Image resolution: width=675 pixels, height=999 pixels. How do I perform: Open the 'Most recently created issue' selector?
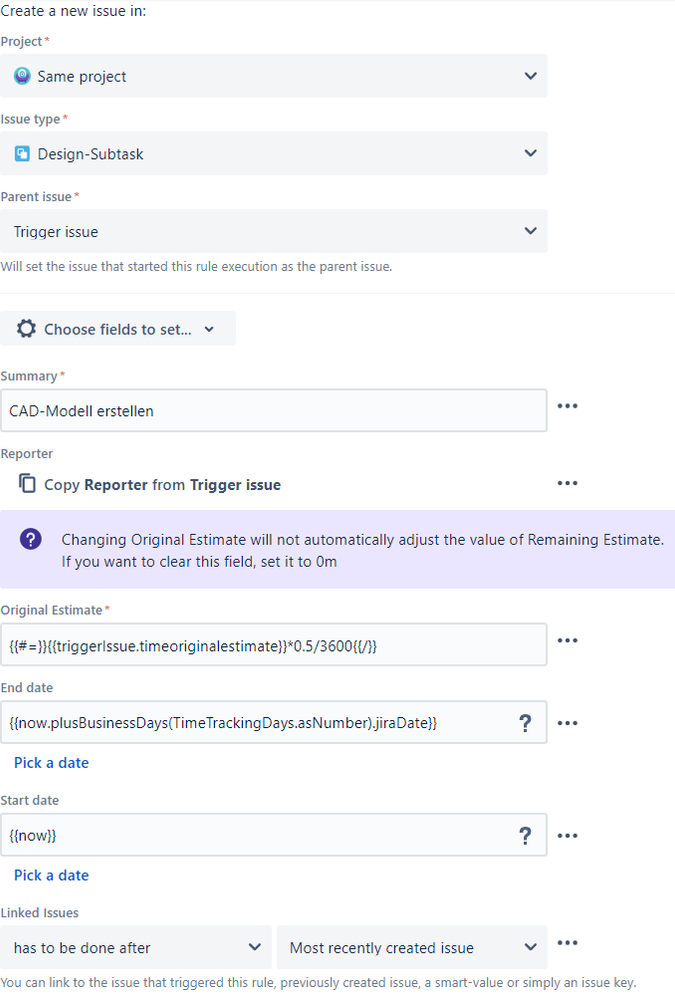point(410,947)
